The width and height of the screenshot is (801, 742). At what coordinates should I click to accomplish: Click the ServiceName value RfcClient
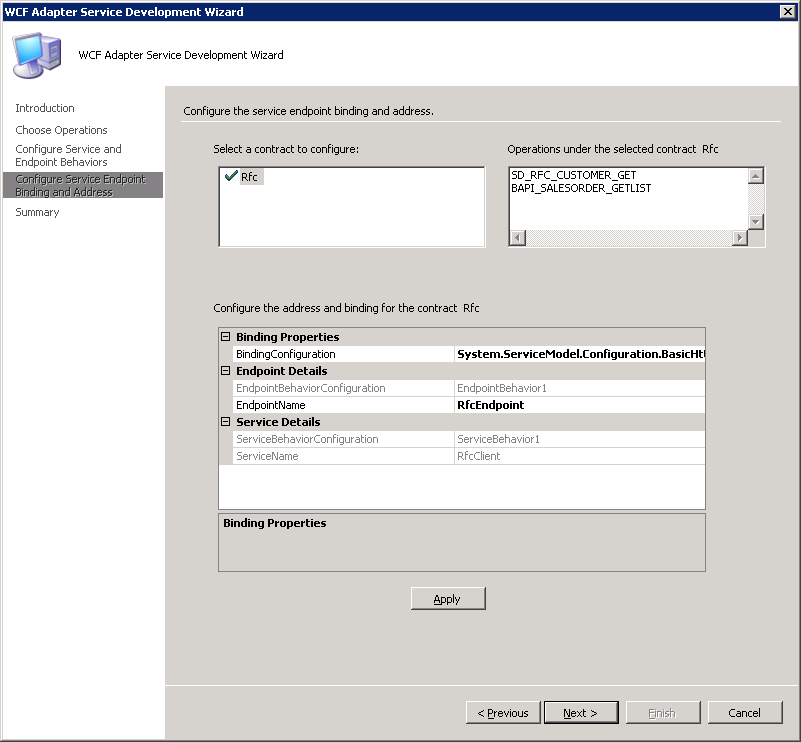(x=580, y=456)
